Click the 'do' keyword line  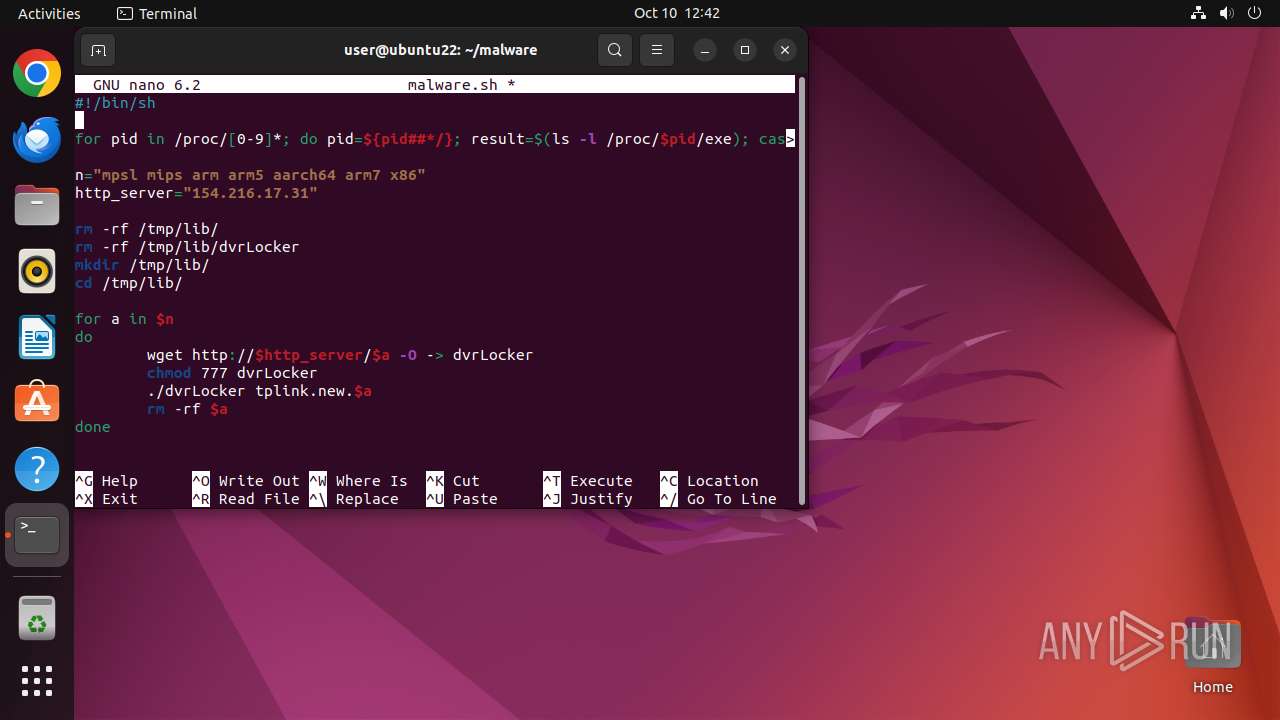[x=84, y=337]
